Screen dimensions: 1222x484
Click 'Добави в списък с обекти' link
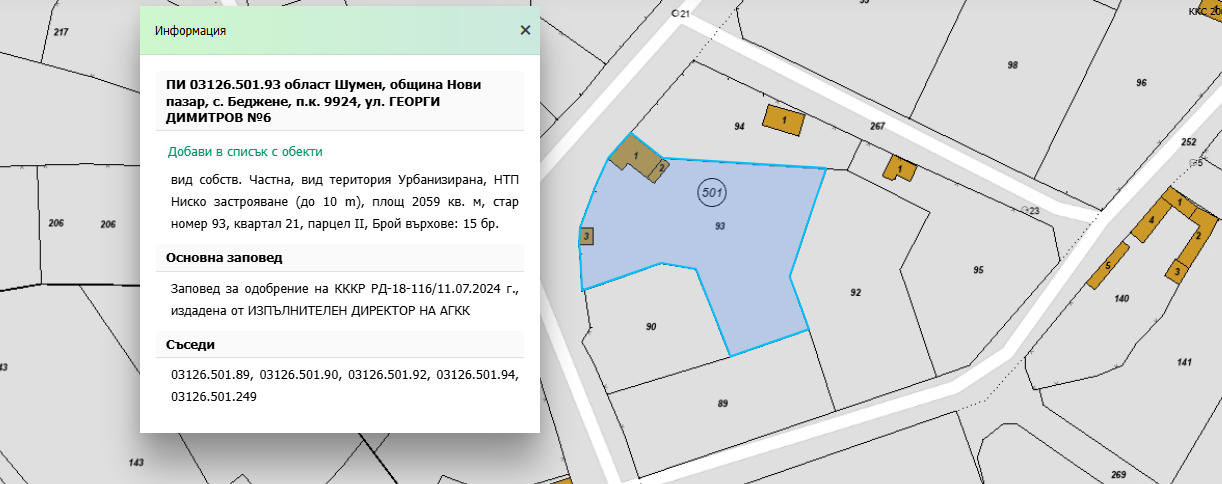point(245,151)
